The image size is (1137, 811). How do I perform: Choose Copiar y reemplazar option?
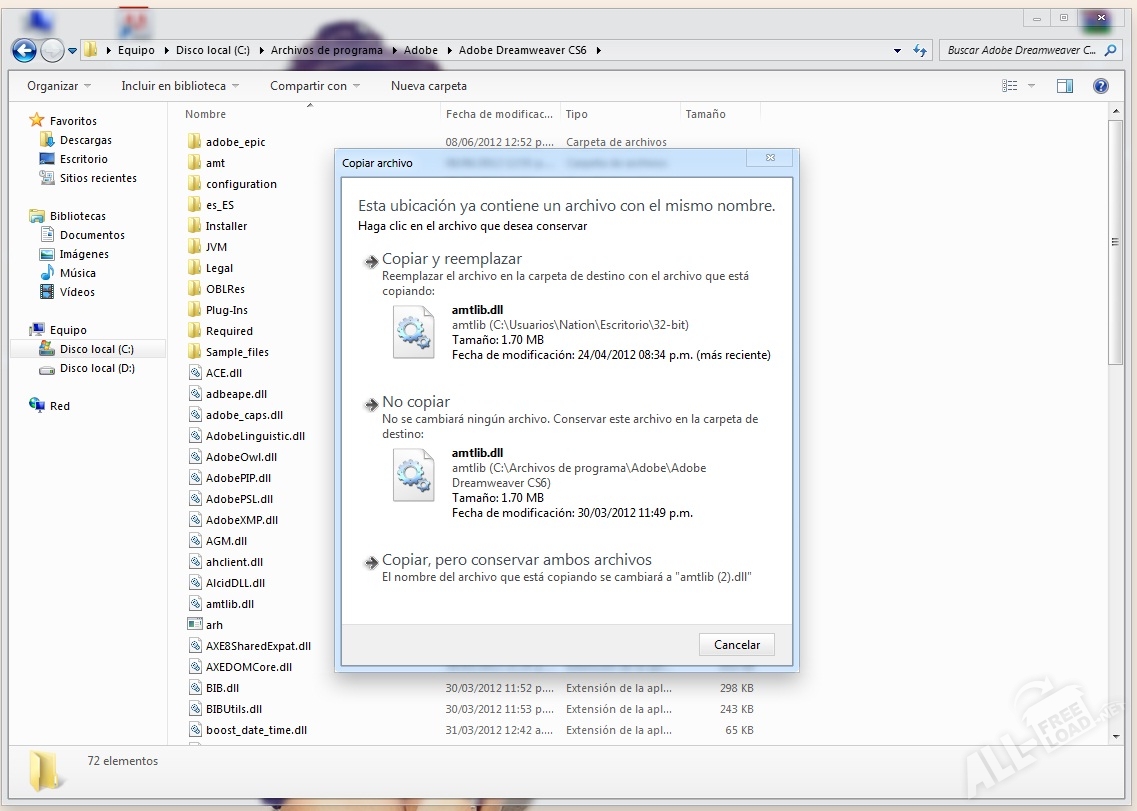pyautogui.click(x=452, y=259)
